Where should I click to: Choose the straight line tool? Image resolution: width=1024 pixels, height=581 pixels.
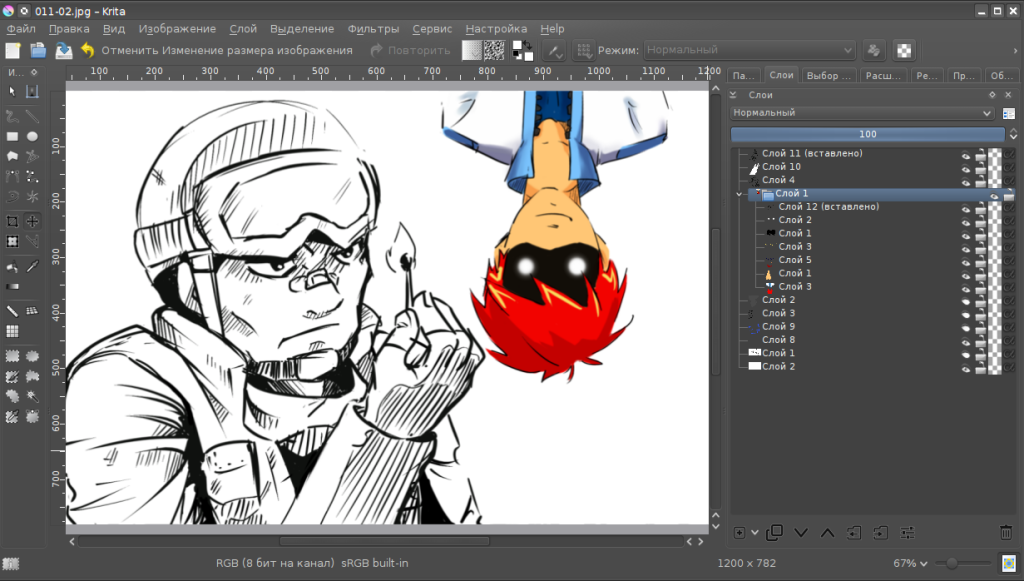click(x=32, y=117)
